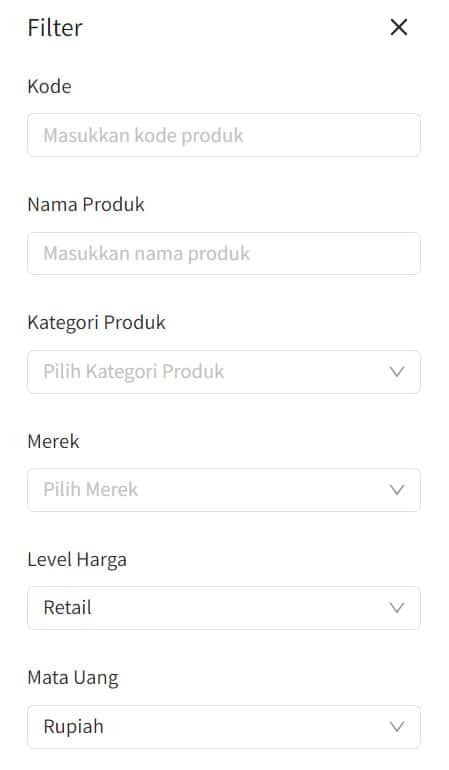Click the selected 'Retail' value text

67,608
